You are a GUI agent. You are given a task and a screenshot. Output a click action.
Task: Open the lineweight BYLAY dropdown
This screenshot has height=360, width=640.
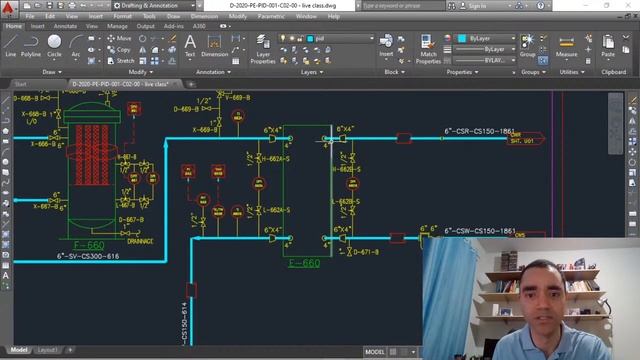coord(513,60)
